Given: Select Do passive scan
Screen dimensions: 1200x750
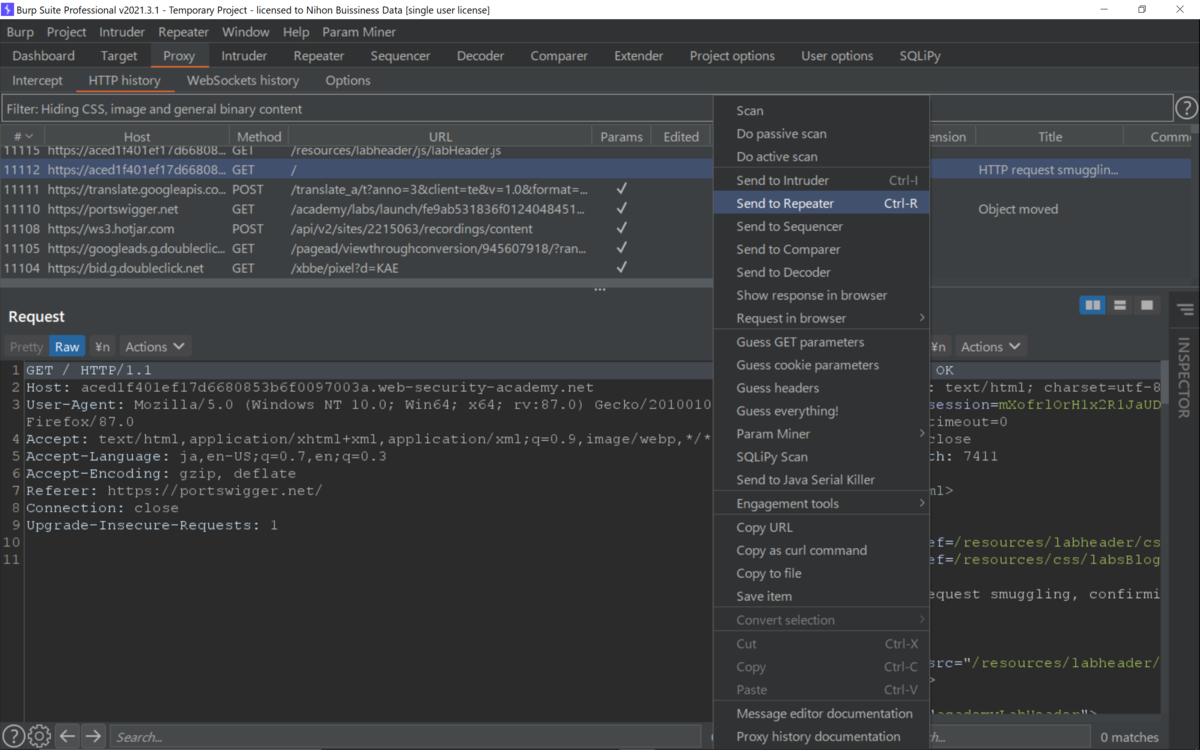Looking at the screenshot, I should [x=822, y=134].
